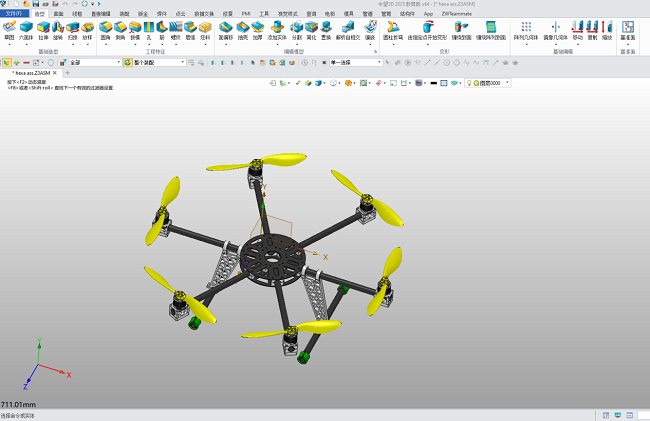The image size is (650, 421).
Task: Open the ZWTeammate ribbon tab
Action: coord(456,14)
